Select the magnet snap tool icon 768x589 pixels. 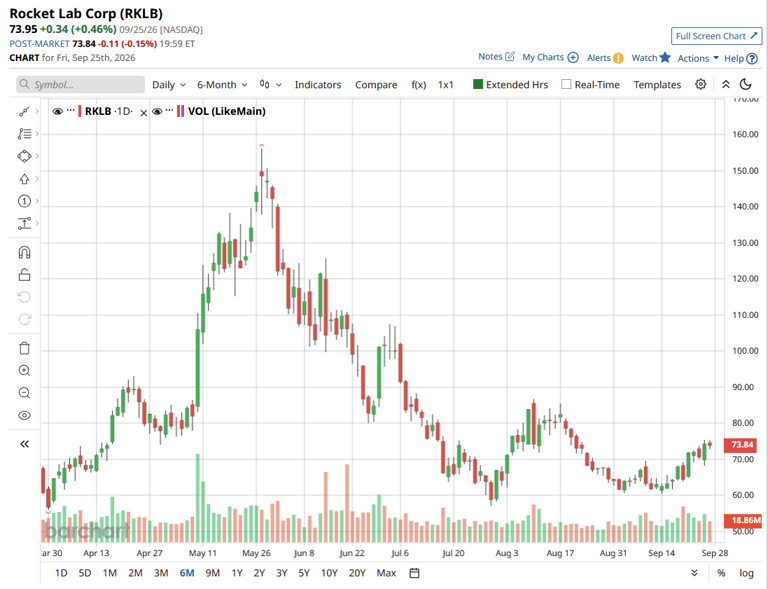pyautogui.click(x=24, y=252)
